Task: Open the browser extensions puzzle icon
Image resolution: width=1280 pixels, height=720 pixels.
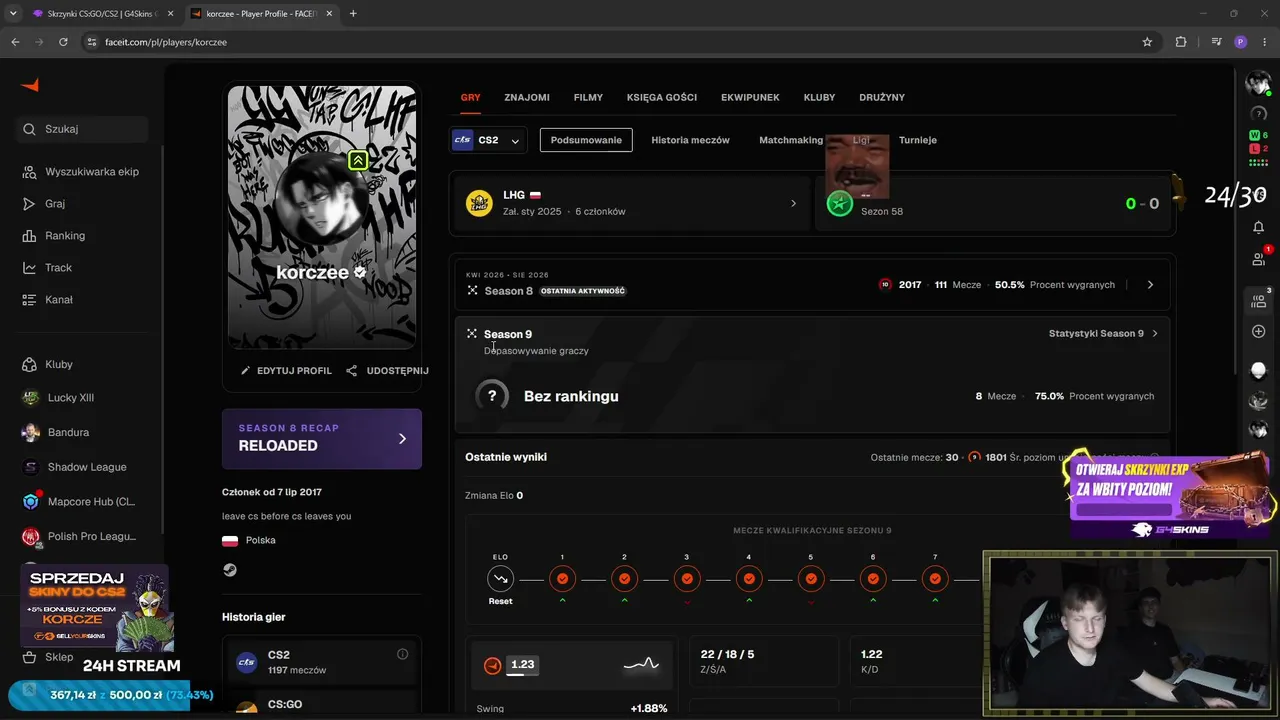Action: [1181, 42]
